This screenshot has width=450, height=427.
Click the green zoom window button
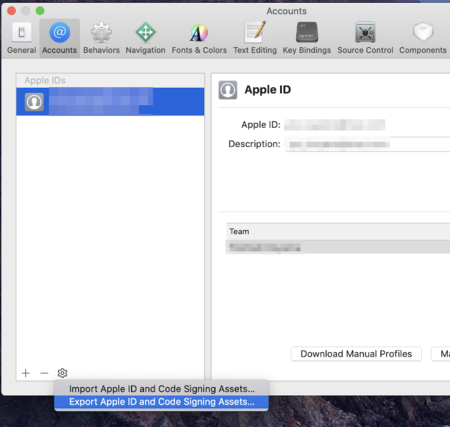click(40, 11)
